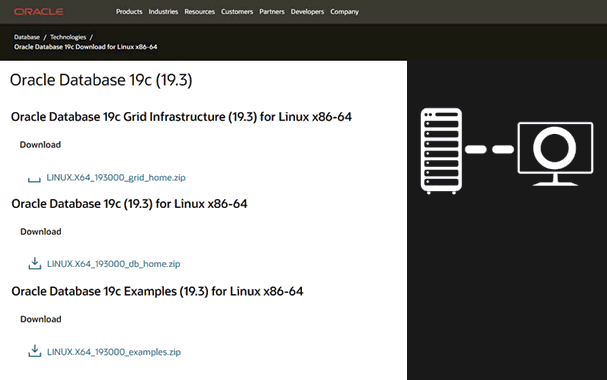
Task: Click the server tower illustration
Action: 441,151
